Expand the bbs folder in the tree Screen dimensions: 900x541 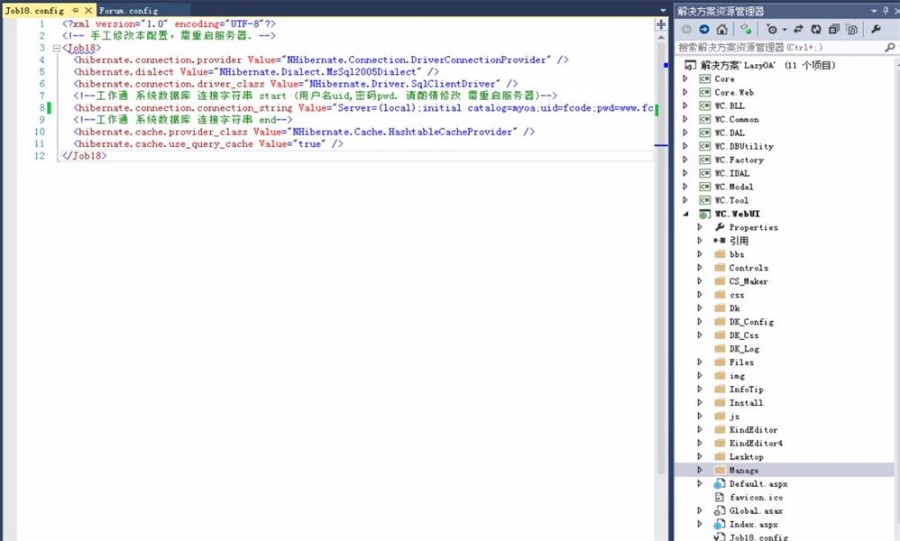(x=700, y=255)
